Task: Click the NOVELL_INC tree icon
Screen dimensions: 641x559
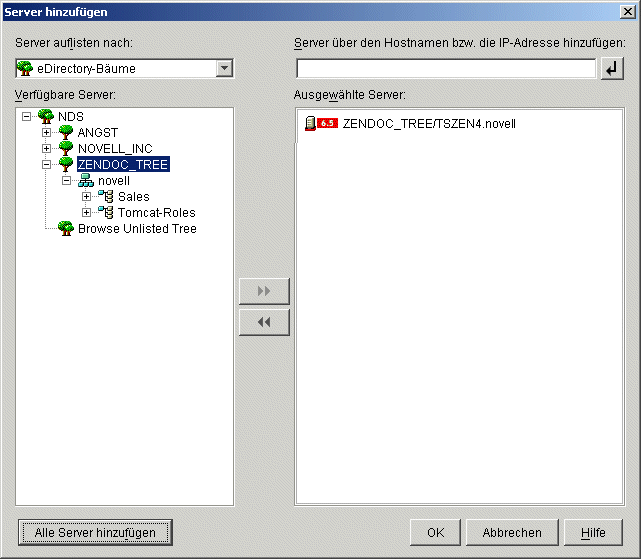Action: coord(66,148)
